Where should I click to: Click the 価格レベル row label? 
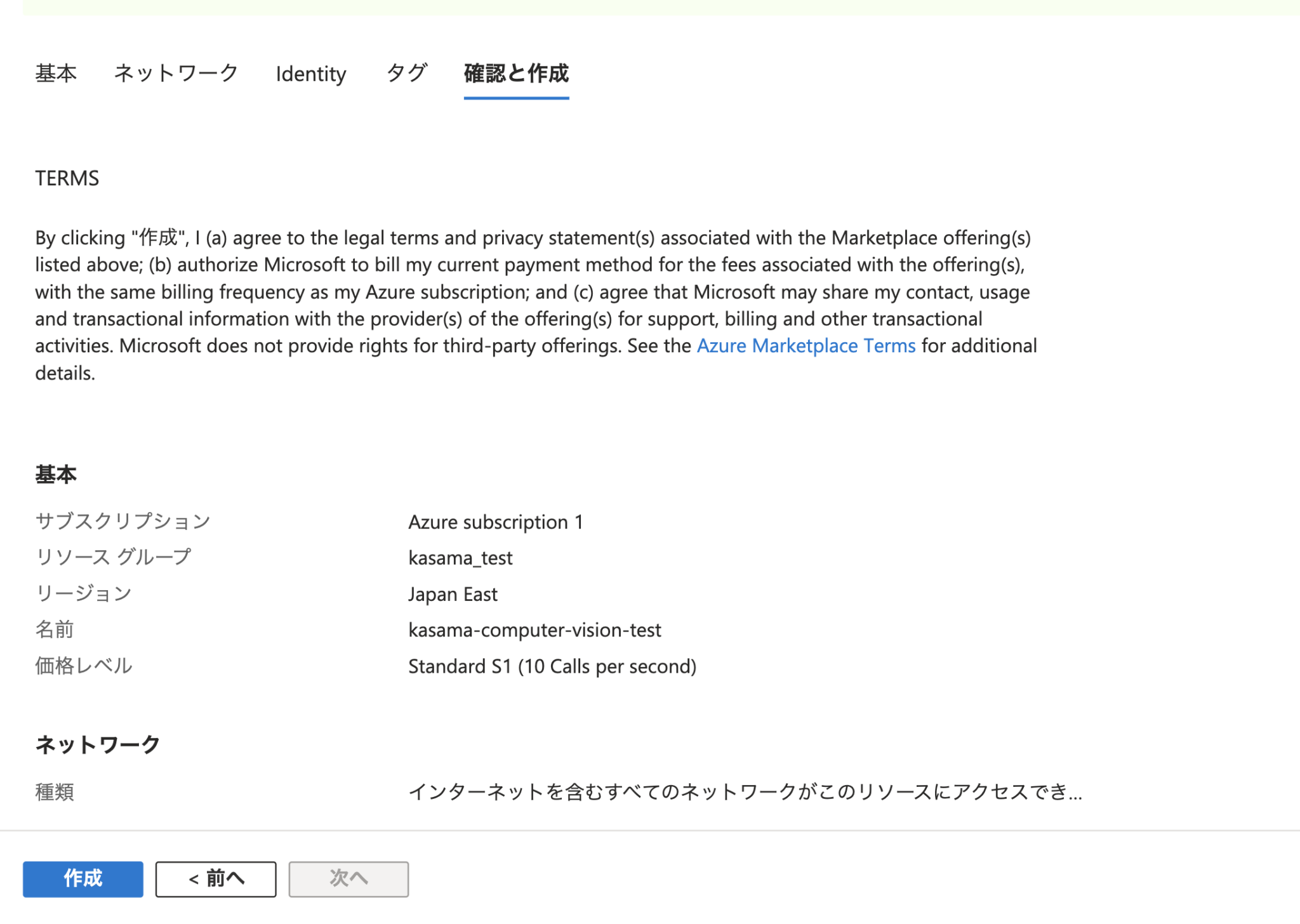(x=83, y=666)
